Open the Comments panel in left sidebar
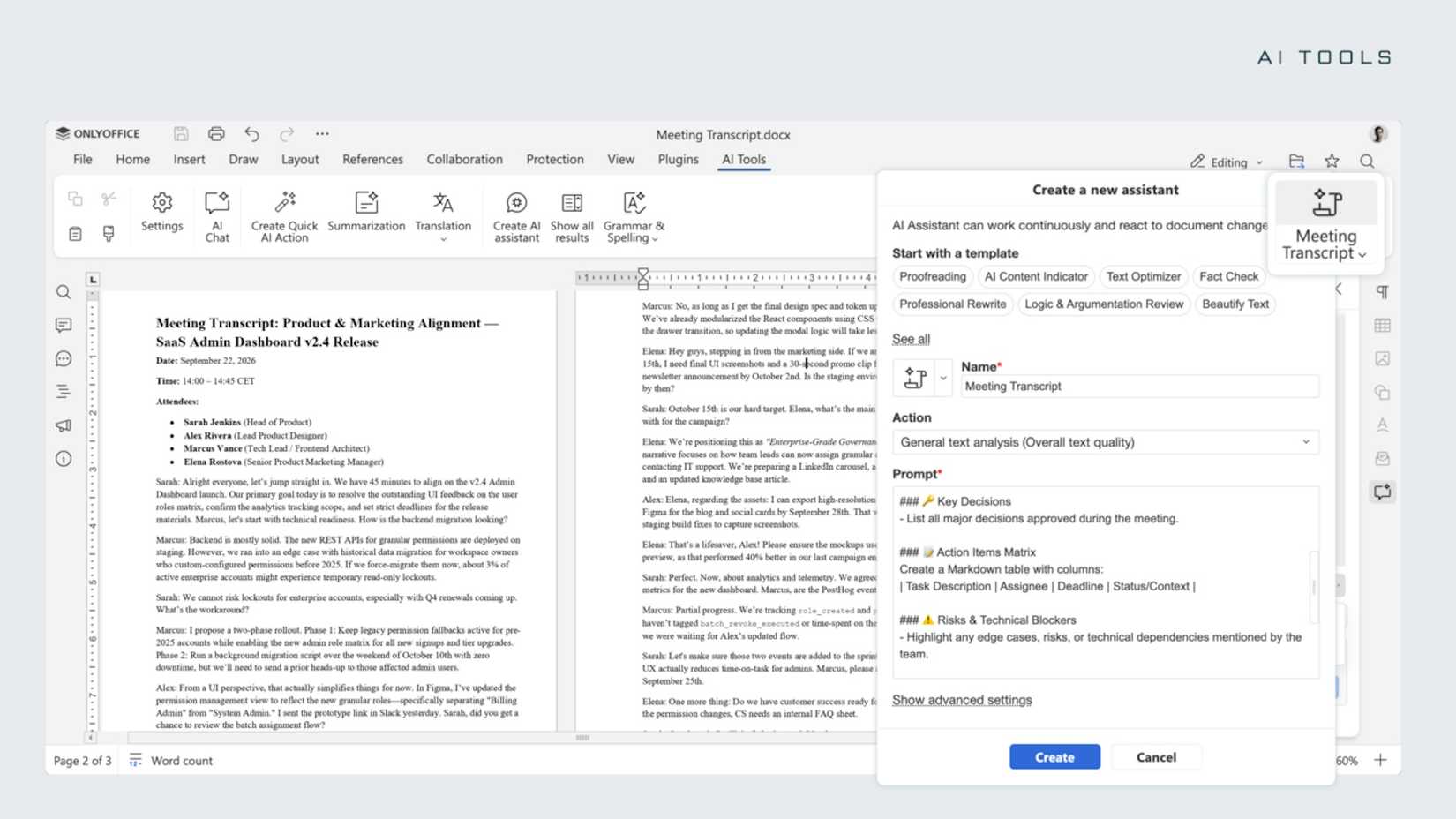 [x=64, y=326]
